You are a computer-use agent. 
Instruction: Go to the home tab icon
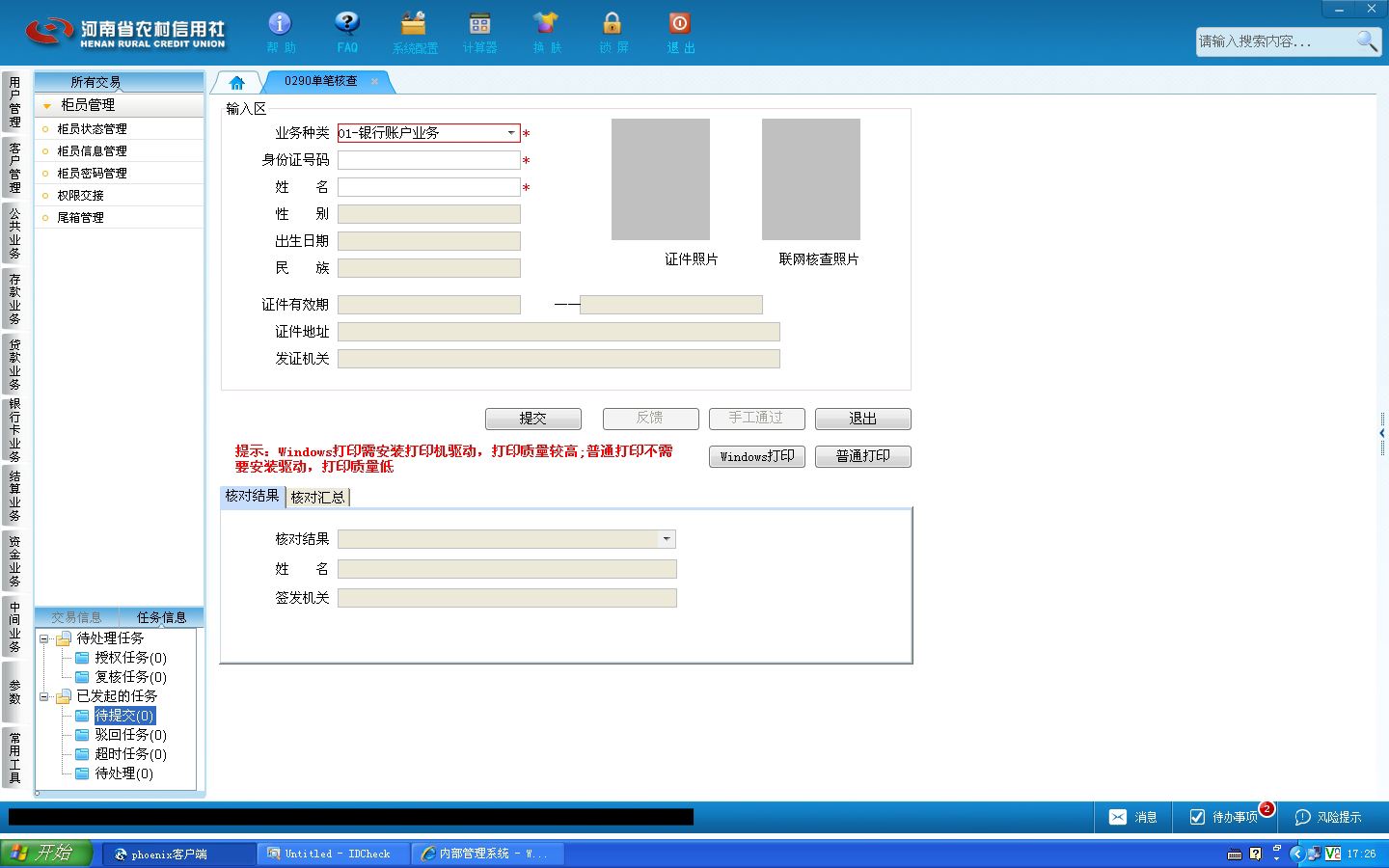click(x=237, y=82)
